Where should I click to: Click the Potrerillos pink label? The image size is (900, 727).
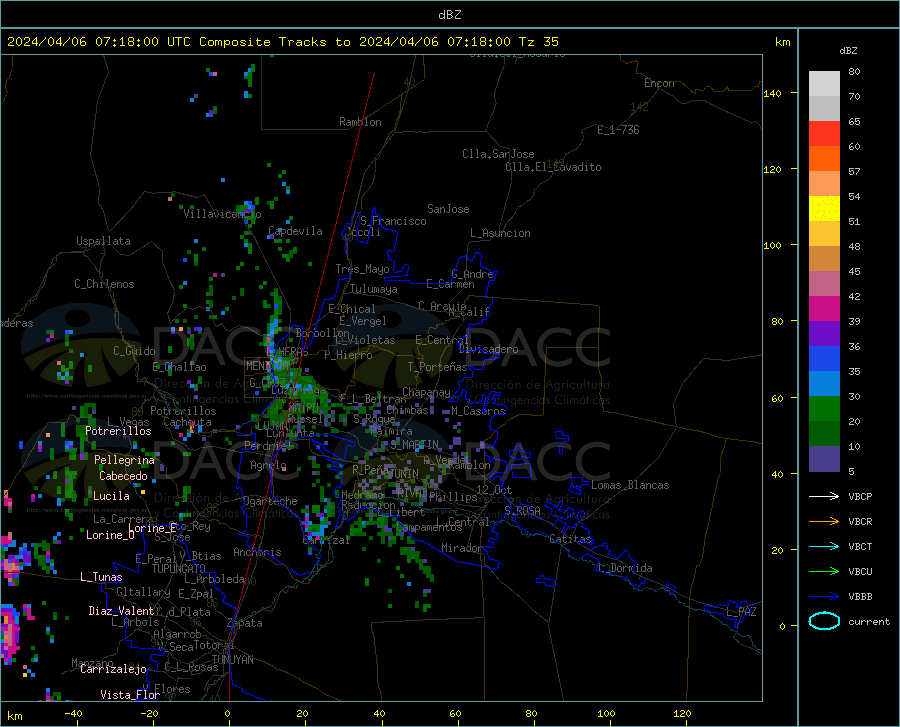tap(118, 431)
